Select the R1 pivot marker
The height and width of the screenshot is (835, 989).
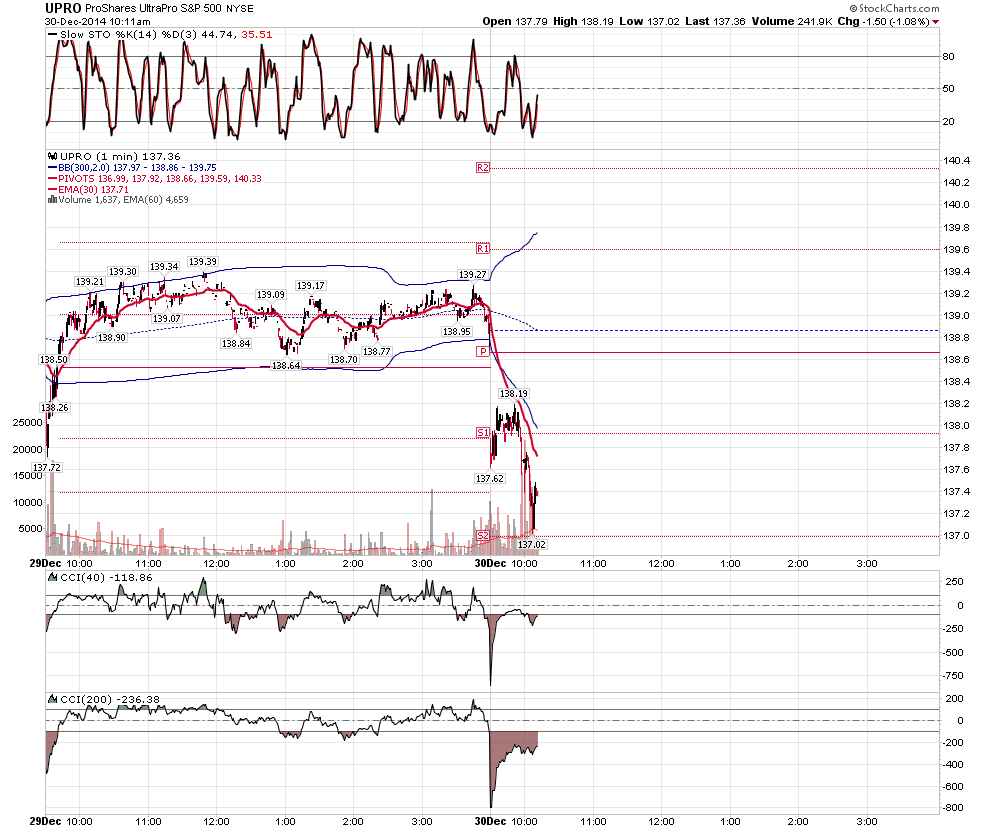[x=483, y=248]
